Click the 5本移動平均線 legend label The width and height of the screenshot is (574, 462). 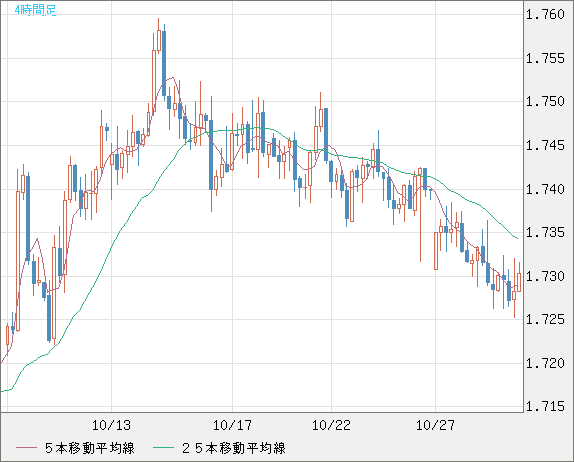[x=90, y=448]
